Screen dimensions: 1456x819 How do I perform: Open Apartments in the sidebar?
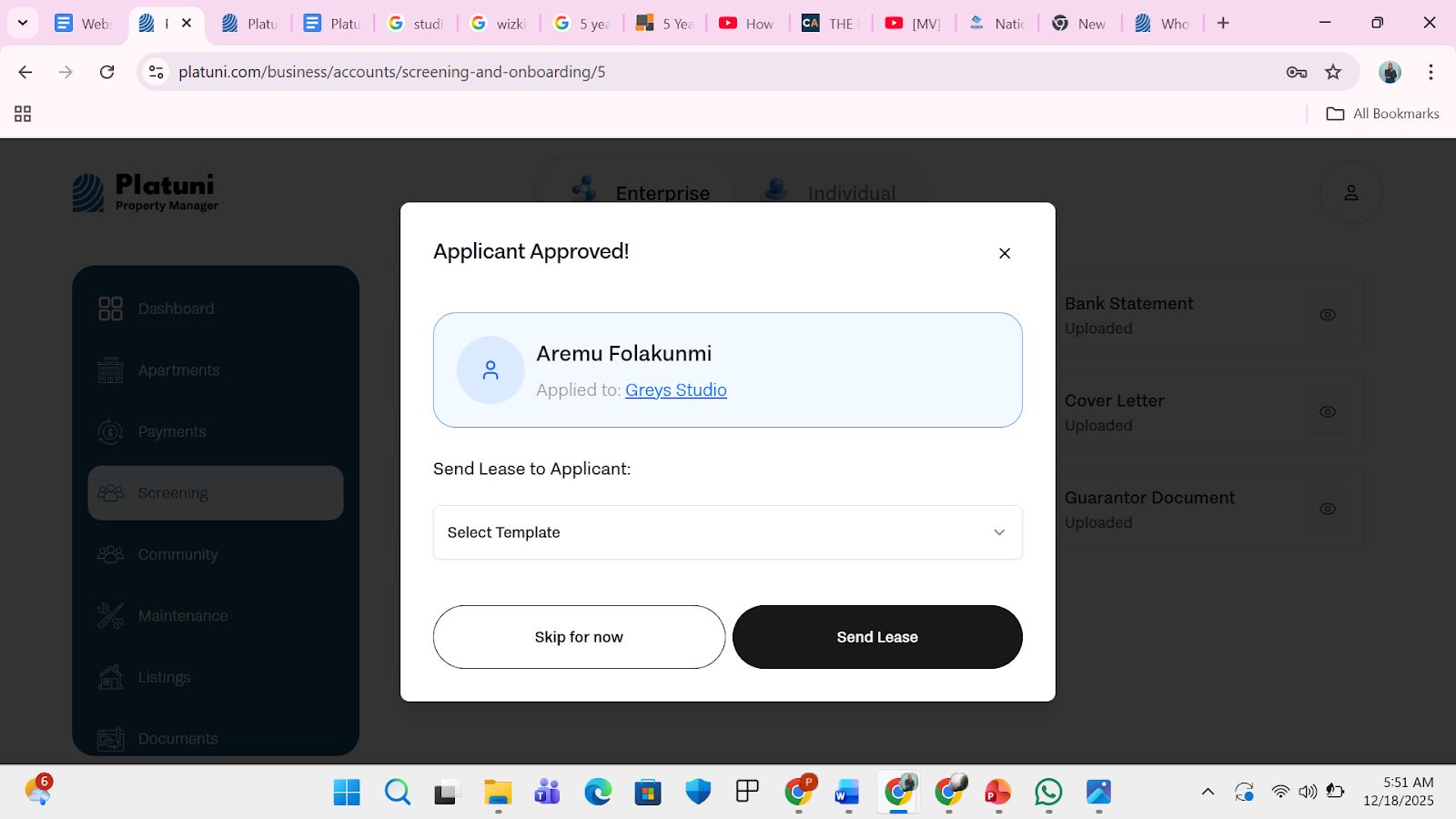tap(216, 370)
